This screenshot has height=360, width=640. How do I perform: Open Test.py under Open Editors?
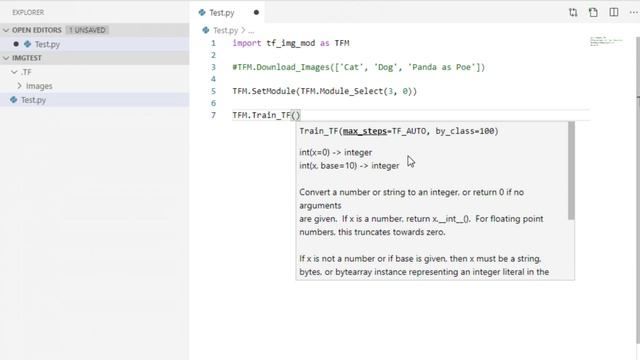coord(94,44)
